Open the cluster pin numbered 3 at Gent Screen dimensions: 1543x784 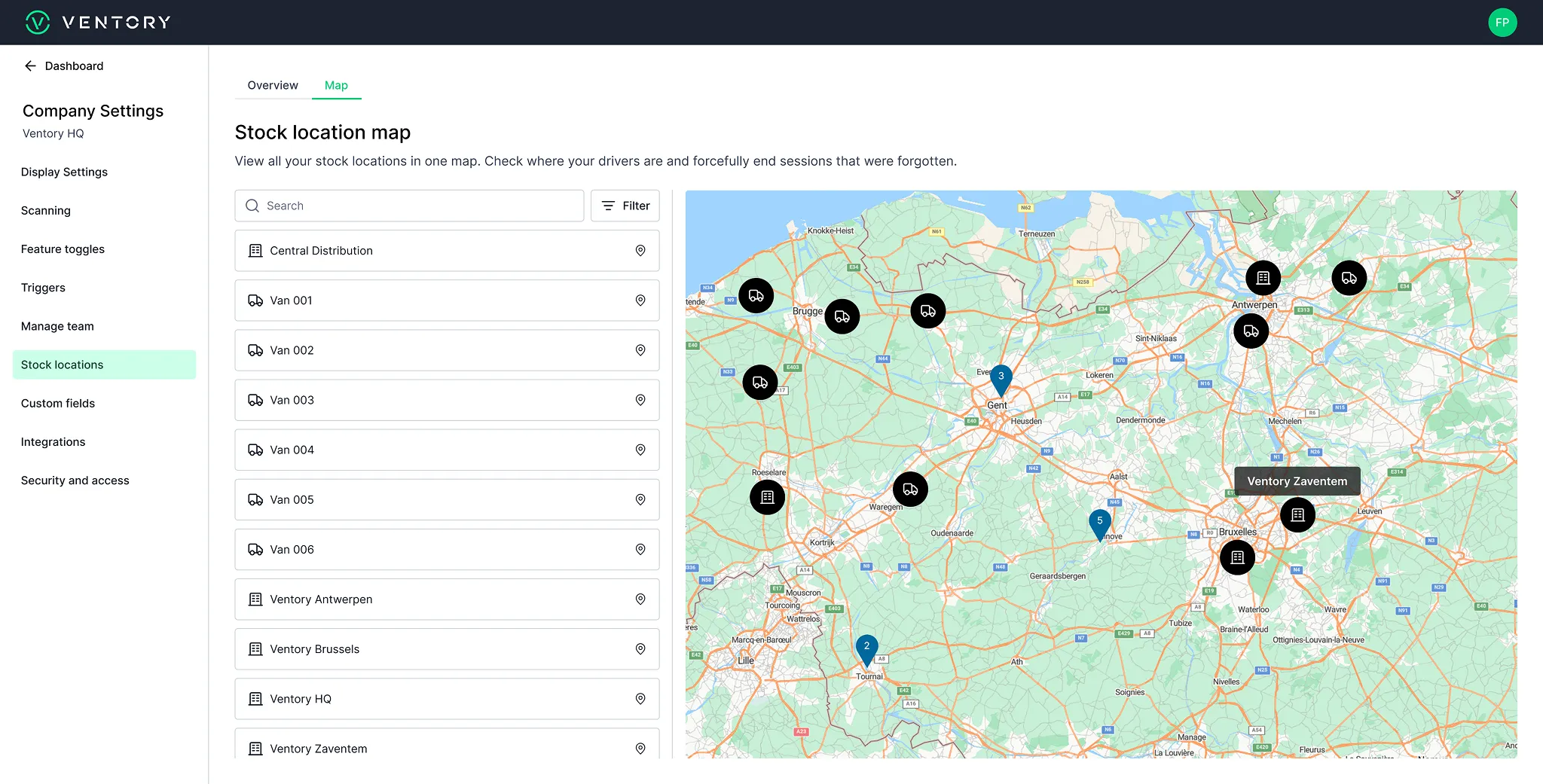click(1001, 380)
